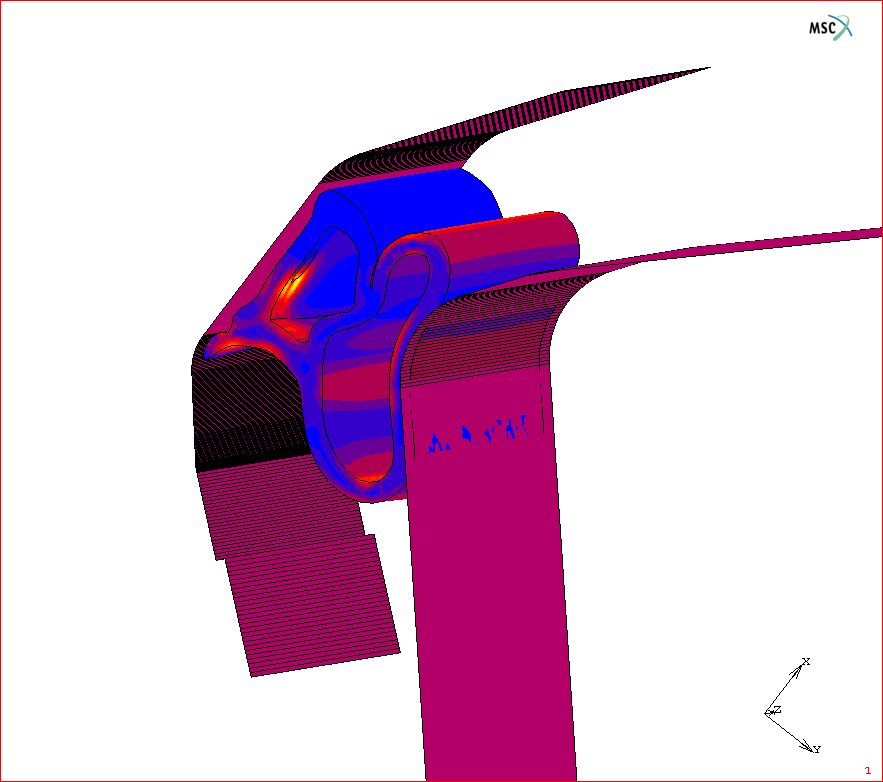883x782 pixels.
Task: Click the red stress spot on the seal's left lip
Action: tap(228, 345)
